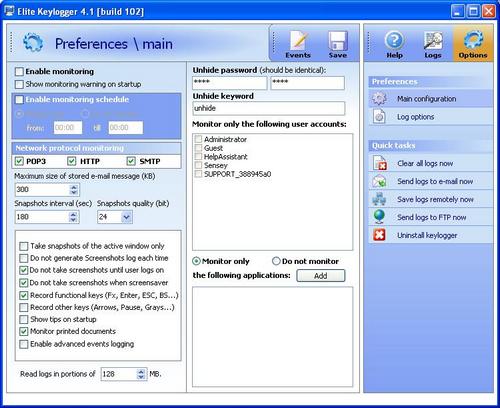This screenshot has height=408, width=500.
Task: Decrease Snapshots interval with down arrow
Action: 74,220
